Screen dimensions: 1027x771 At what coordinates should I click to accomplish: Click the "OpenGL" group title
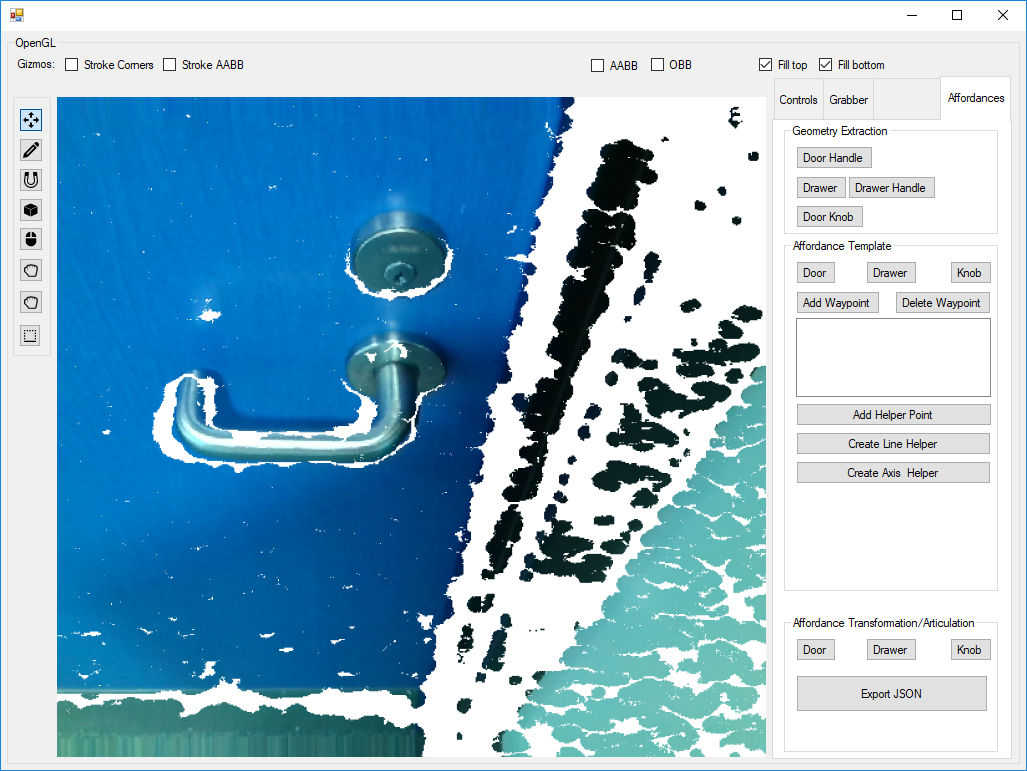35,43
